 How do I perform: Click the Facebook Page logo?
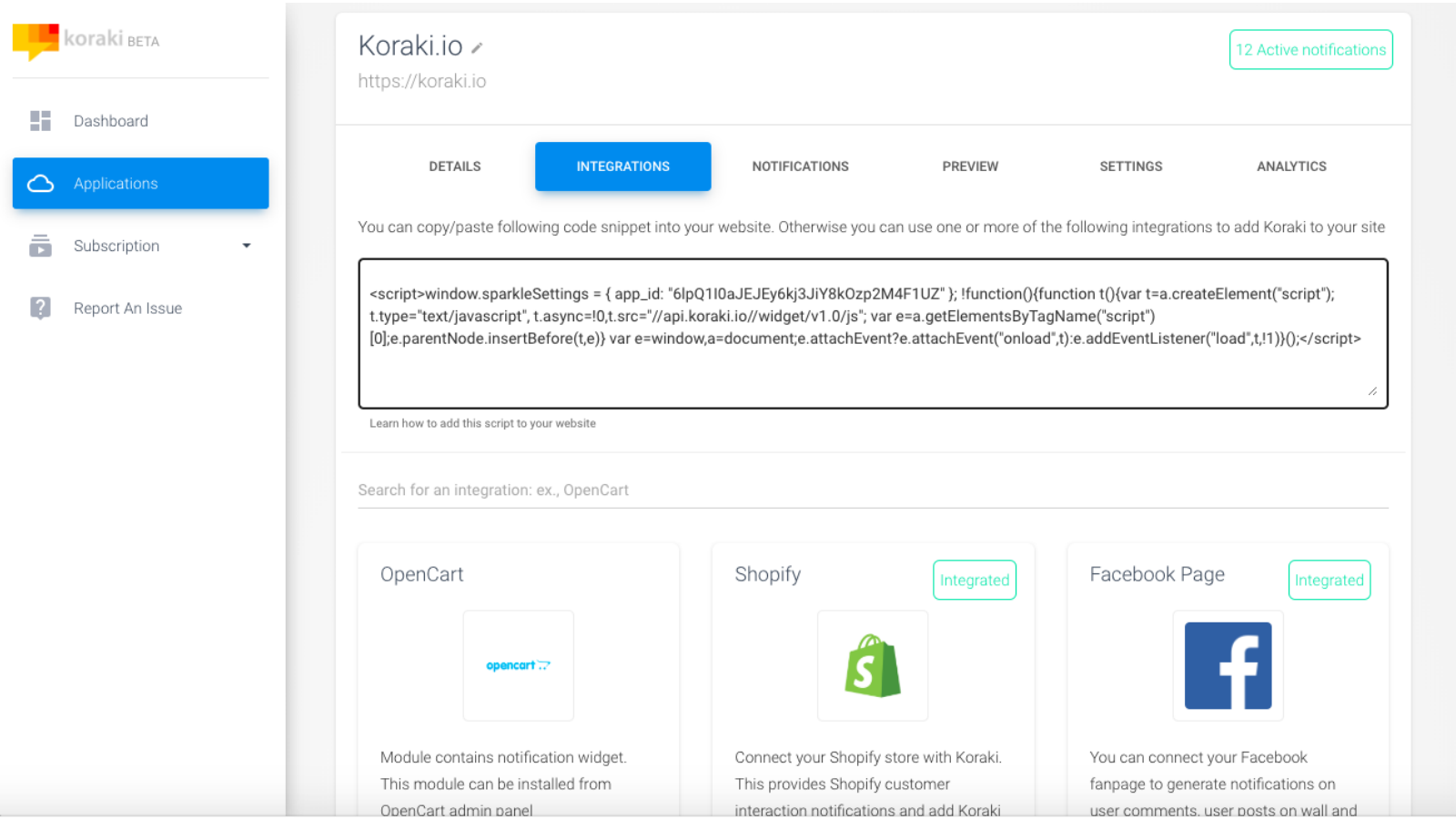click(1228, 665)
